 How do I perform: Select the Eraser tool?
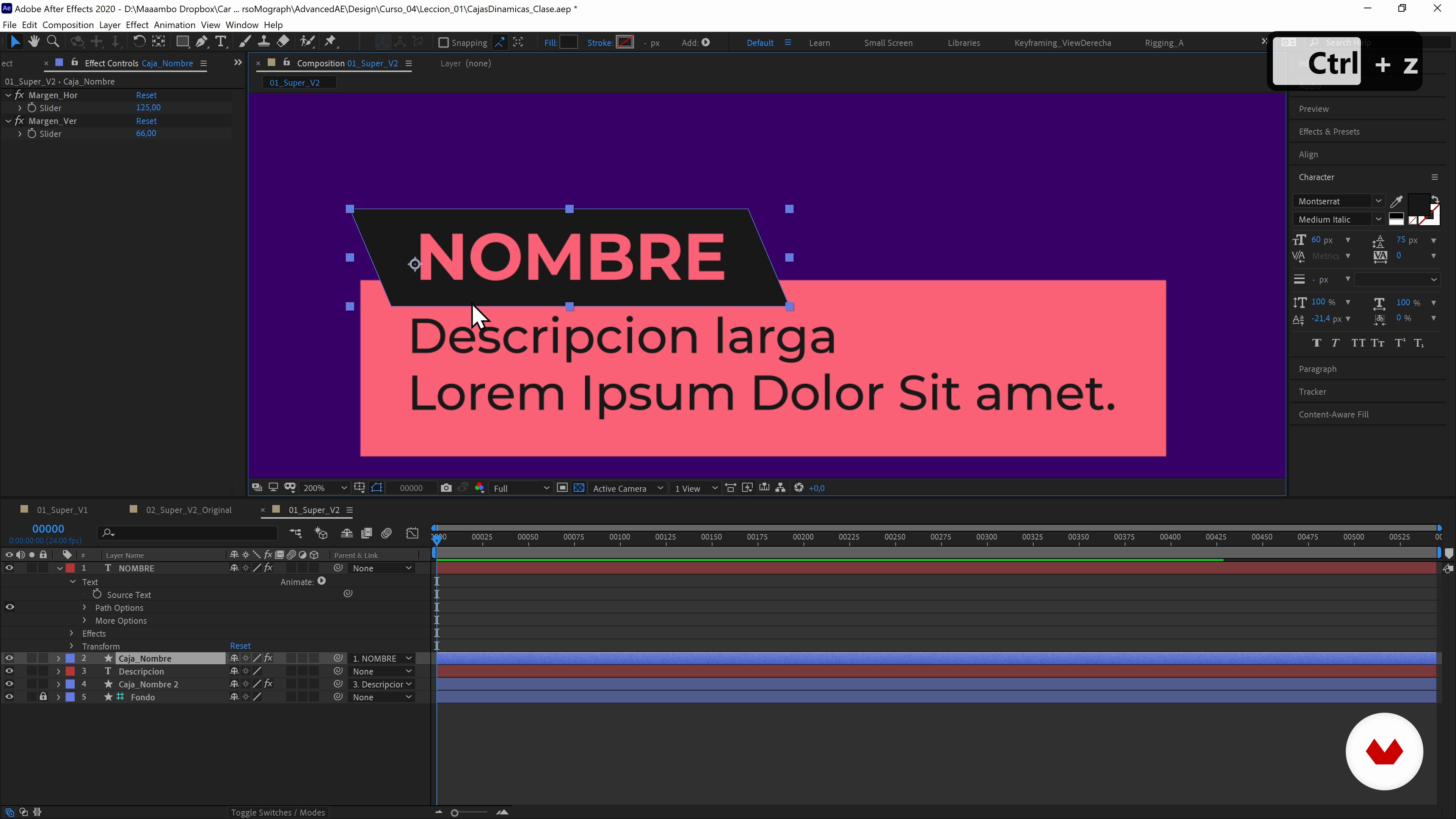(283, 42)
